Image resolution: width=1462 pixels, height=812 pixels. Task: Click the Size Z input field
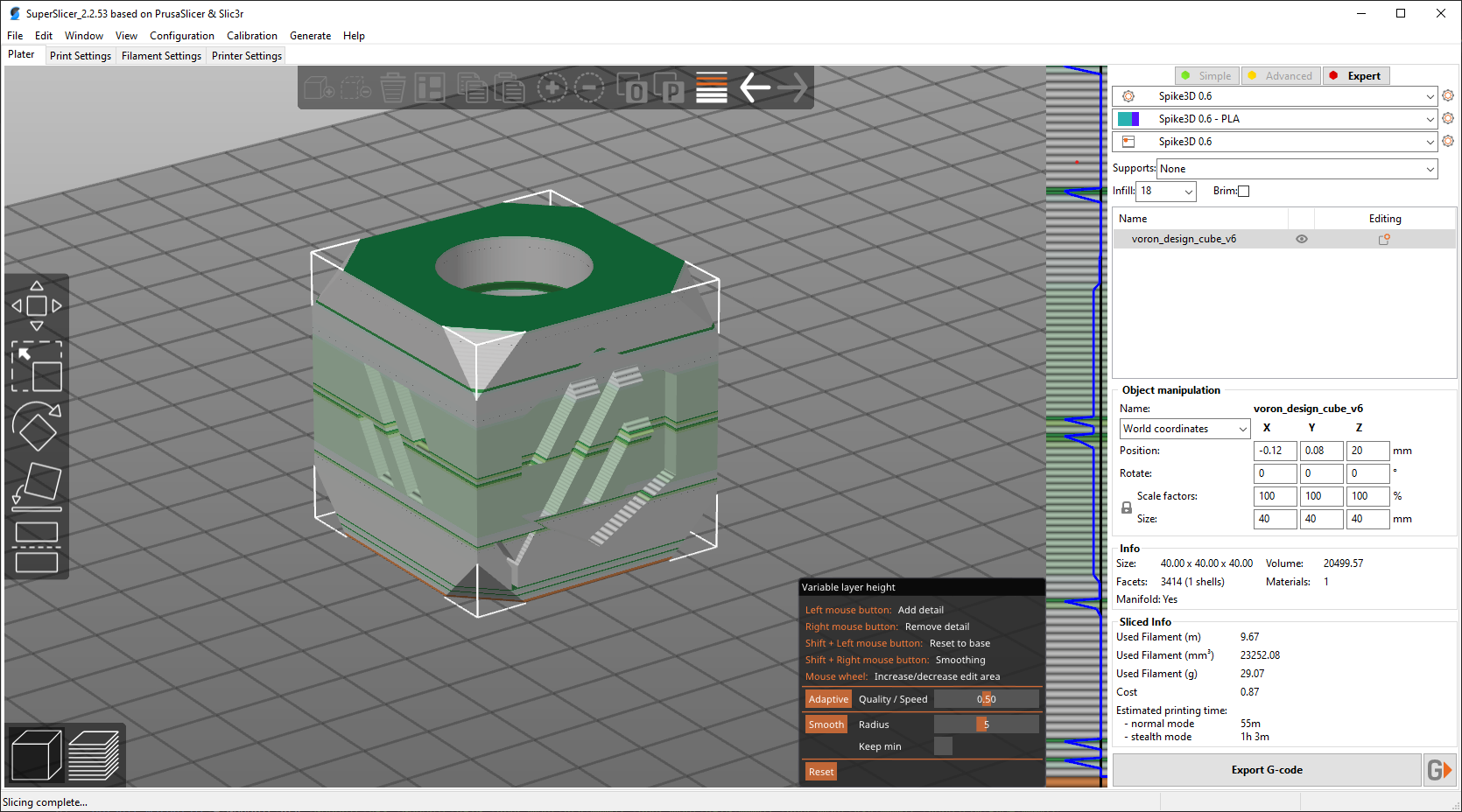coord(1367,519)
